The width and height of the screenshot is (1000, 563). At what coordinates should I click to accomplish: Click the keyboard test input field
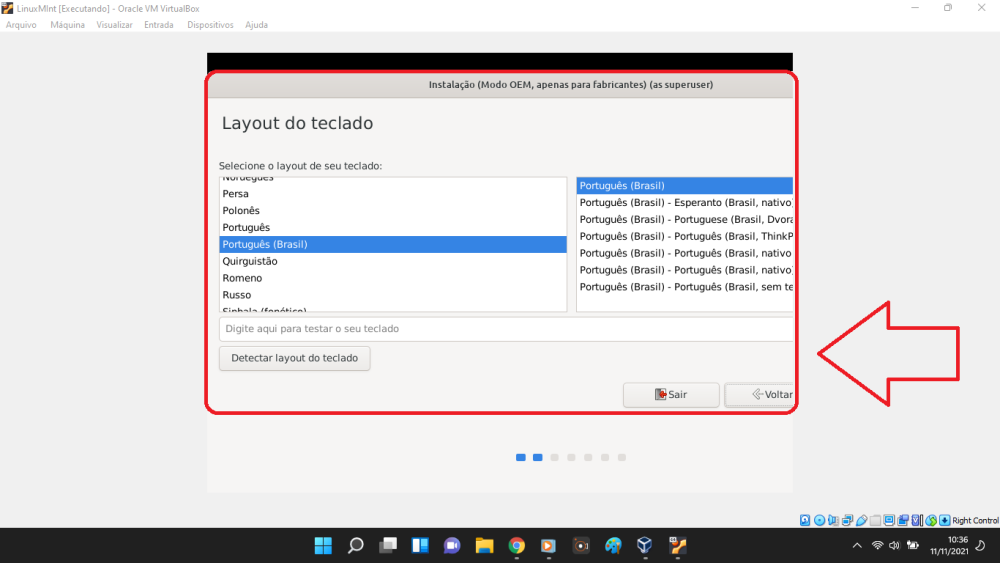coord(505,329)
